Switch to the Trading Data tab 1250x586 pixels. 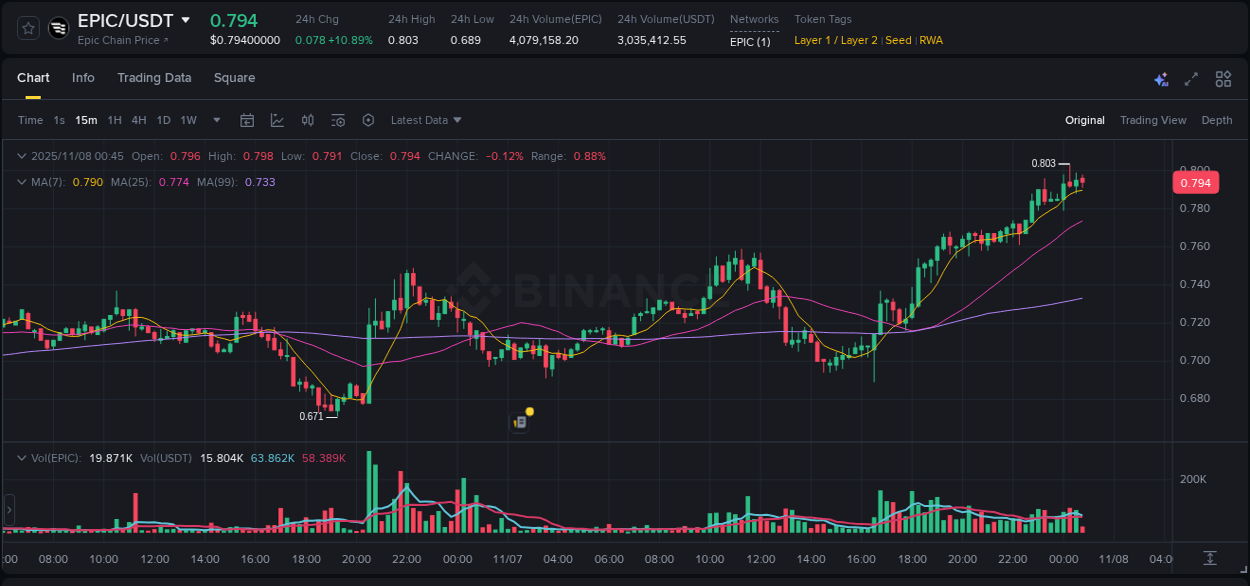[154, 77]
